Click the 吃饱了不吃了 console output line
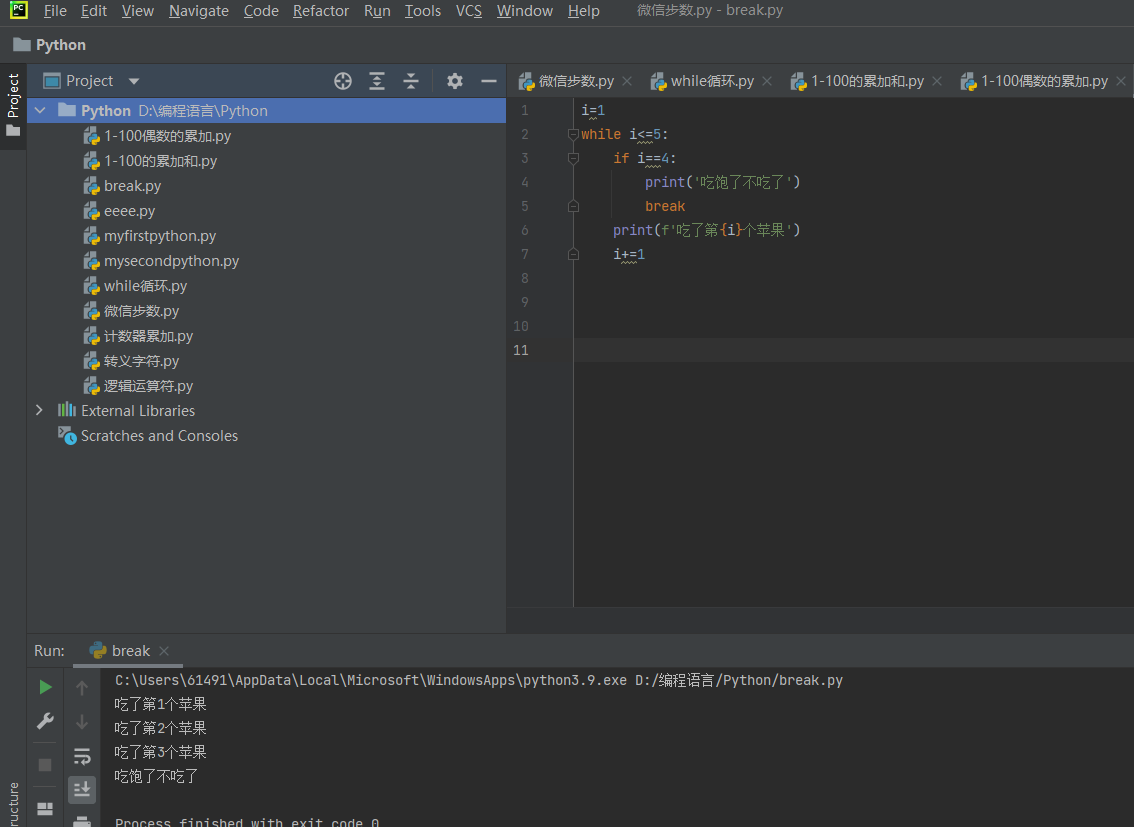 tap(156, 776)
